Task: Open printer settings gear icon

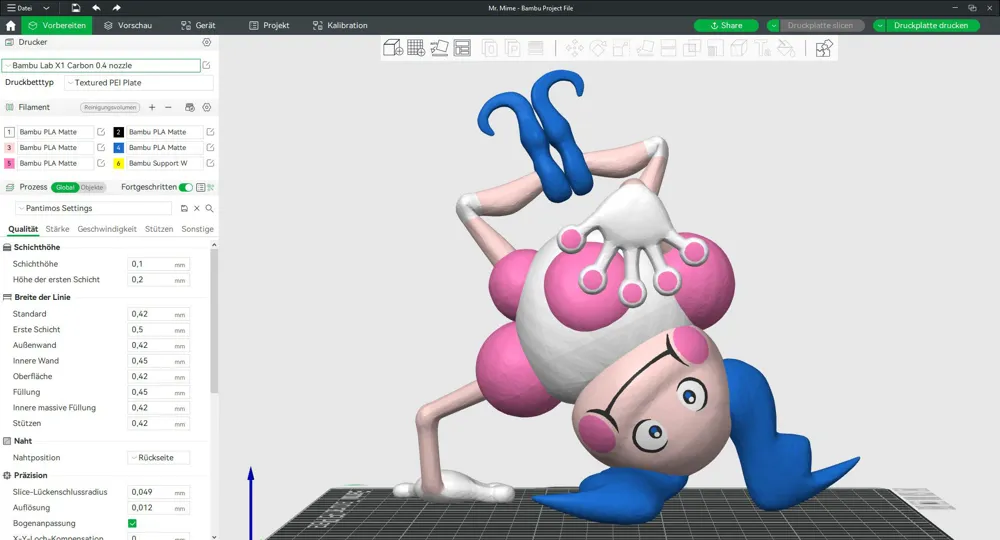Action: [x=207, y=42]
